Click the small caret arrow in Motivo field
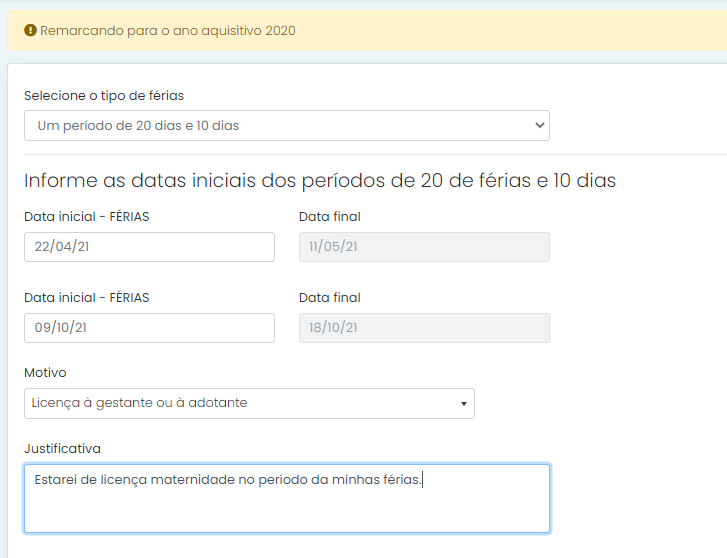 click(464, 404)
